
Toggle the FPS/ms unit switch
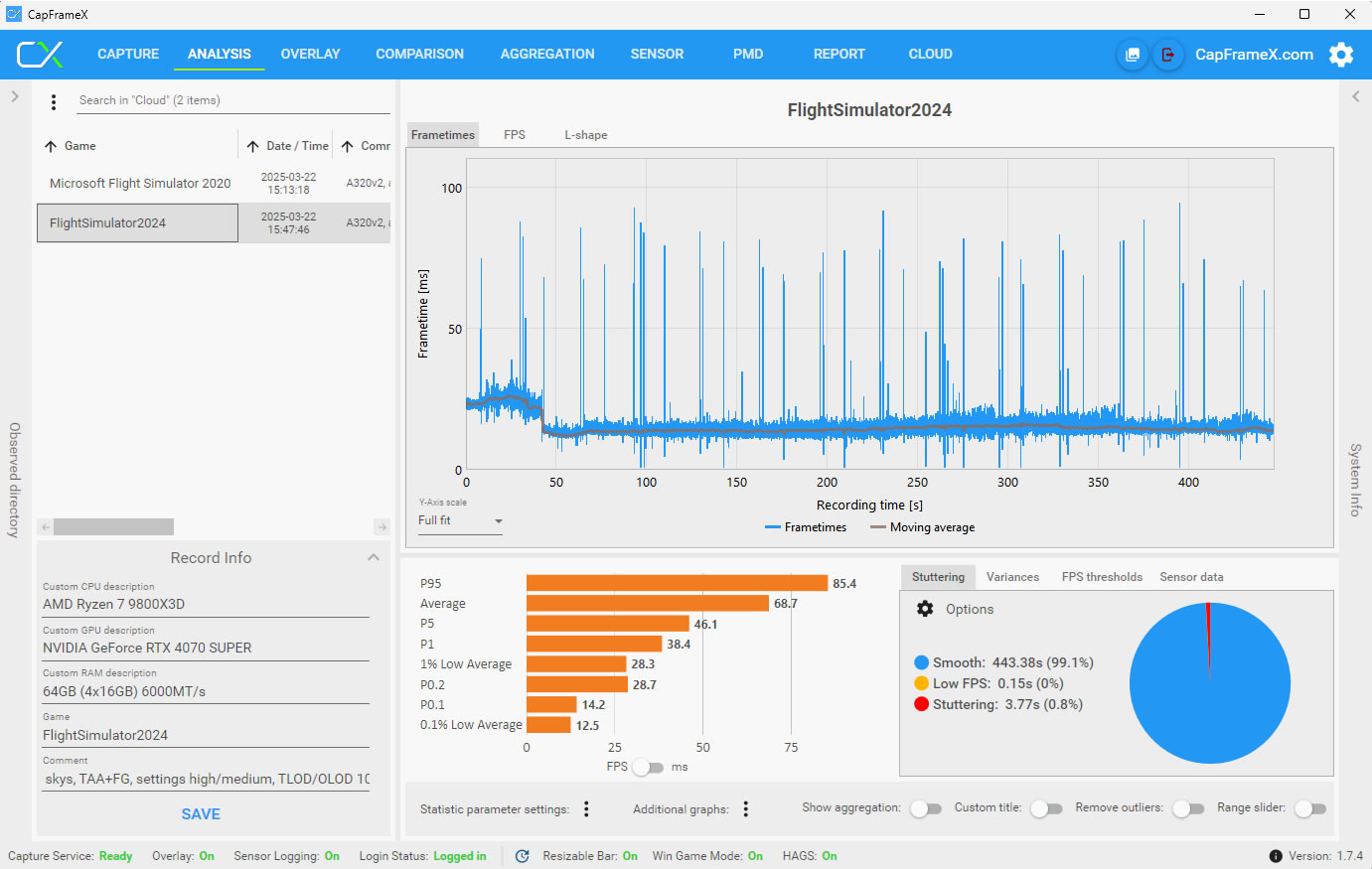[x=648, y=767]
